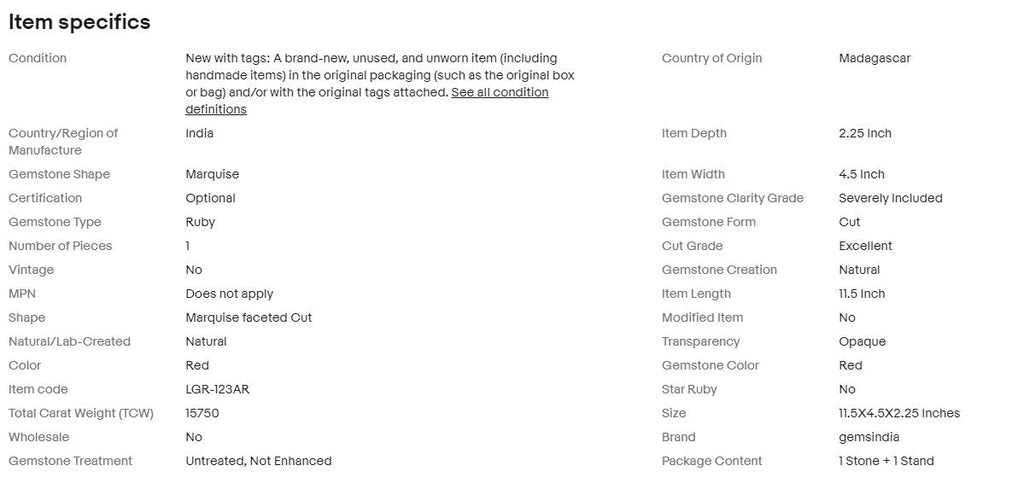Click the Severely Included clarity grade value
The height and width of the screenshot is (489, 1024).
890,198
